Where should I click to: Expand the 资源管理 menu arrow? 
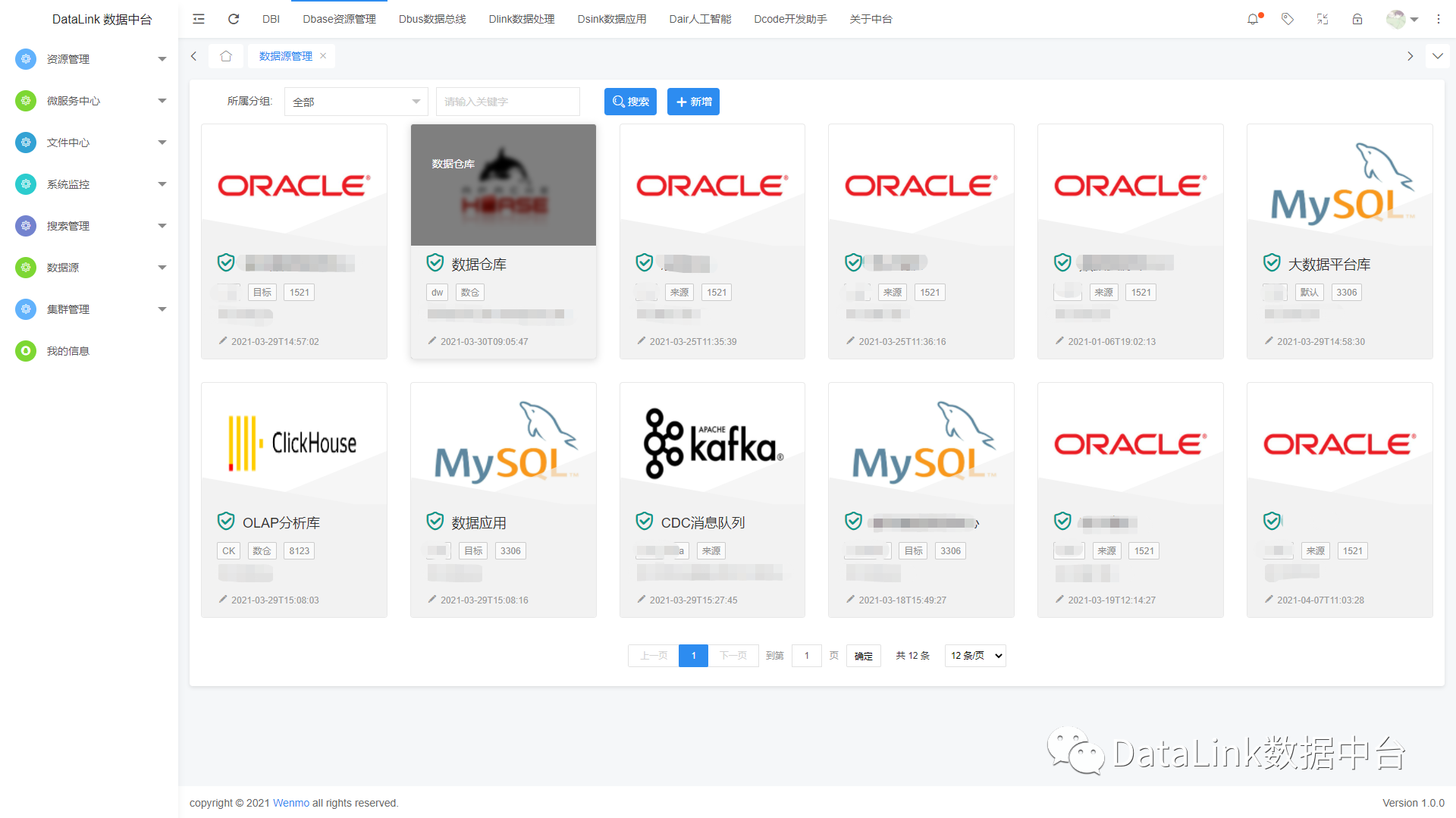coord(162,59)
